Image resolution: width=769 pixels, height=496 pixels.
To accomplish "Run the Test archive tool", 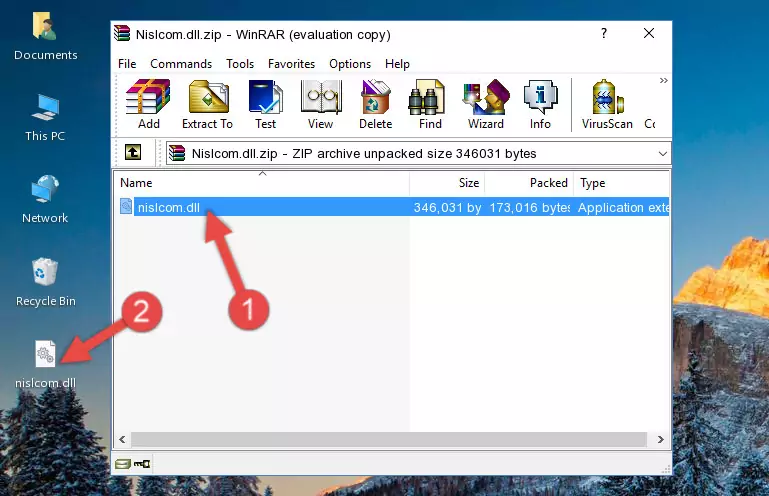I will tap(265, 104).
